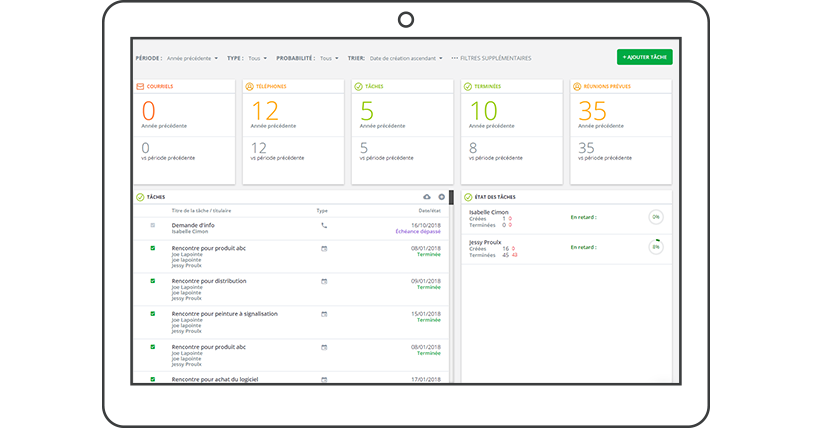Click the large 10 in Terminées card
Viewport: 813px width, 428px height.
483,111
